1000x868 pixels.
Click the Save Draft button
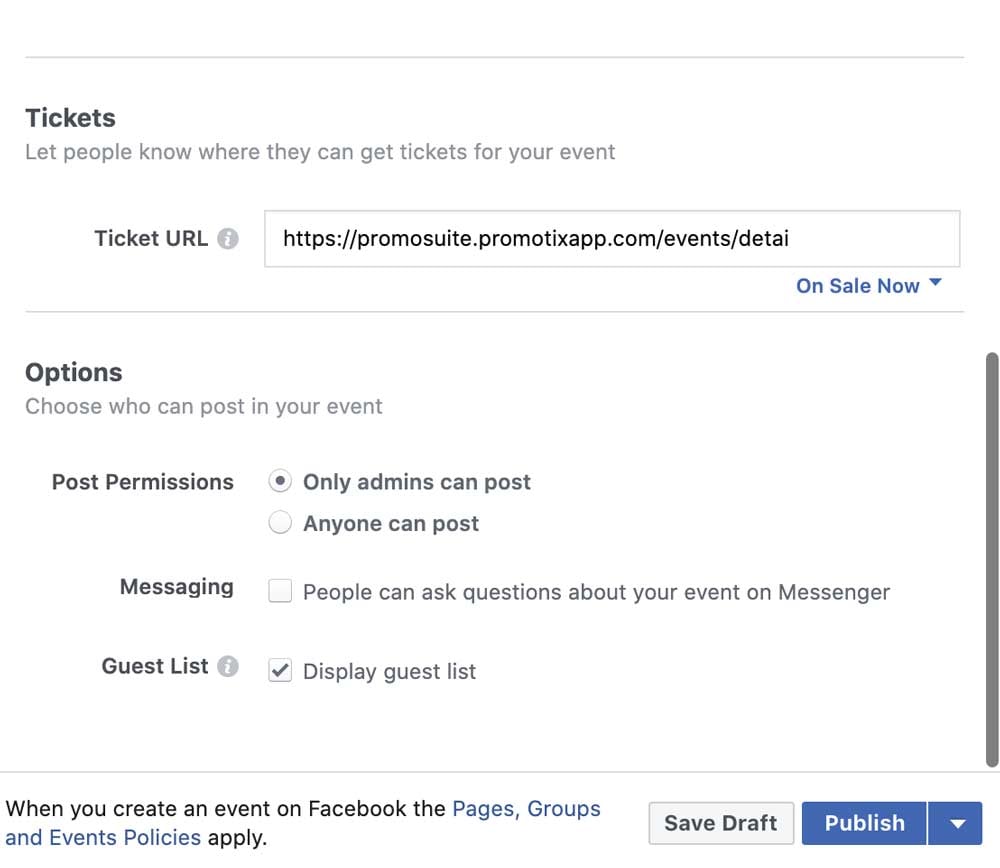tap(721, 823)
